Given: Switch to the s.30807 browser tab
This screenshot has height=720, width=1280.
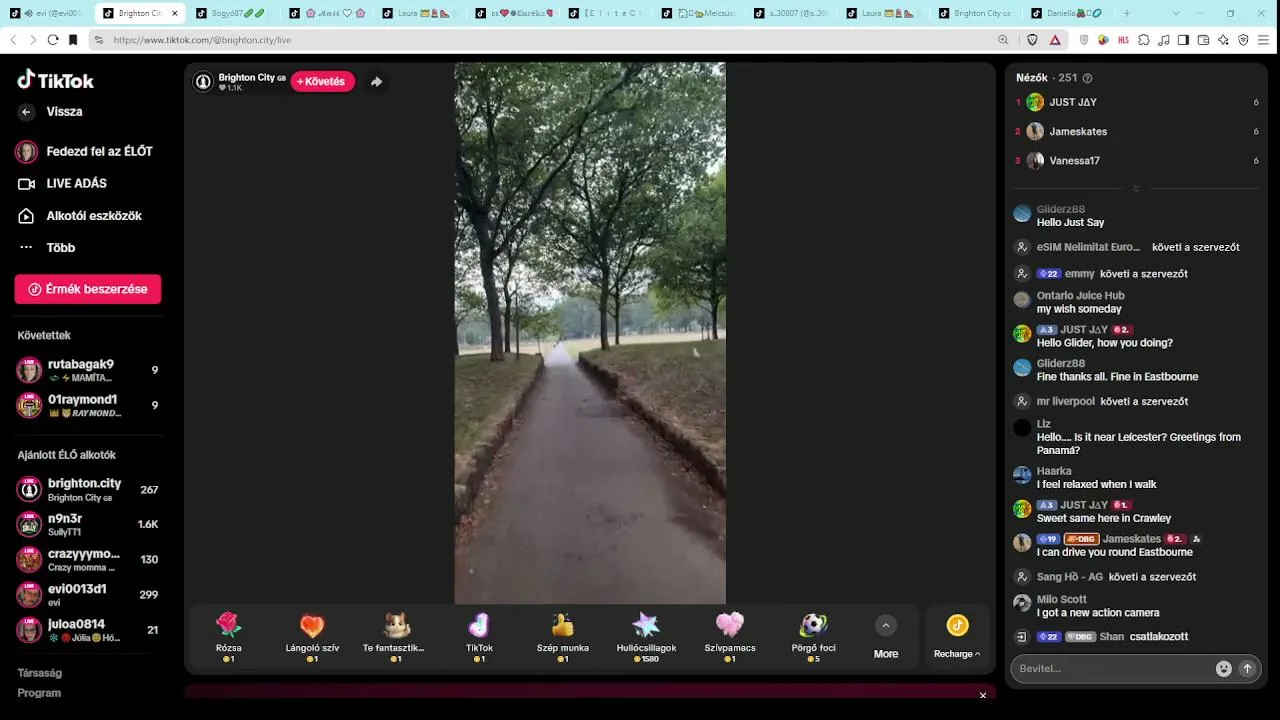Looking at the screenshot, I should 790,13.
